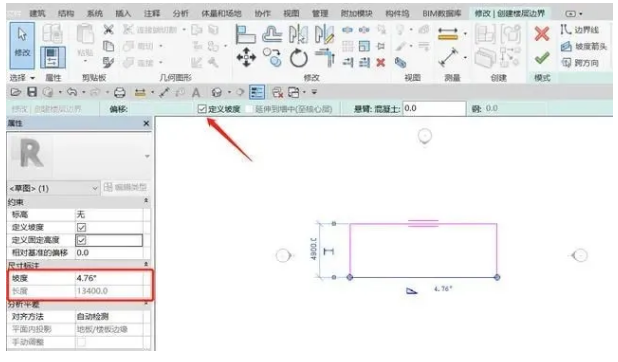
Task: Open the 插入 ribbon tab
Action: coord(123,14)
